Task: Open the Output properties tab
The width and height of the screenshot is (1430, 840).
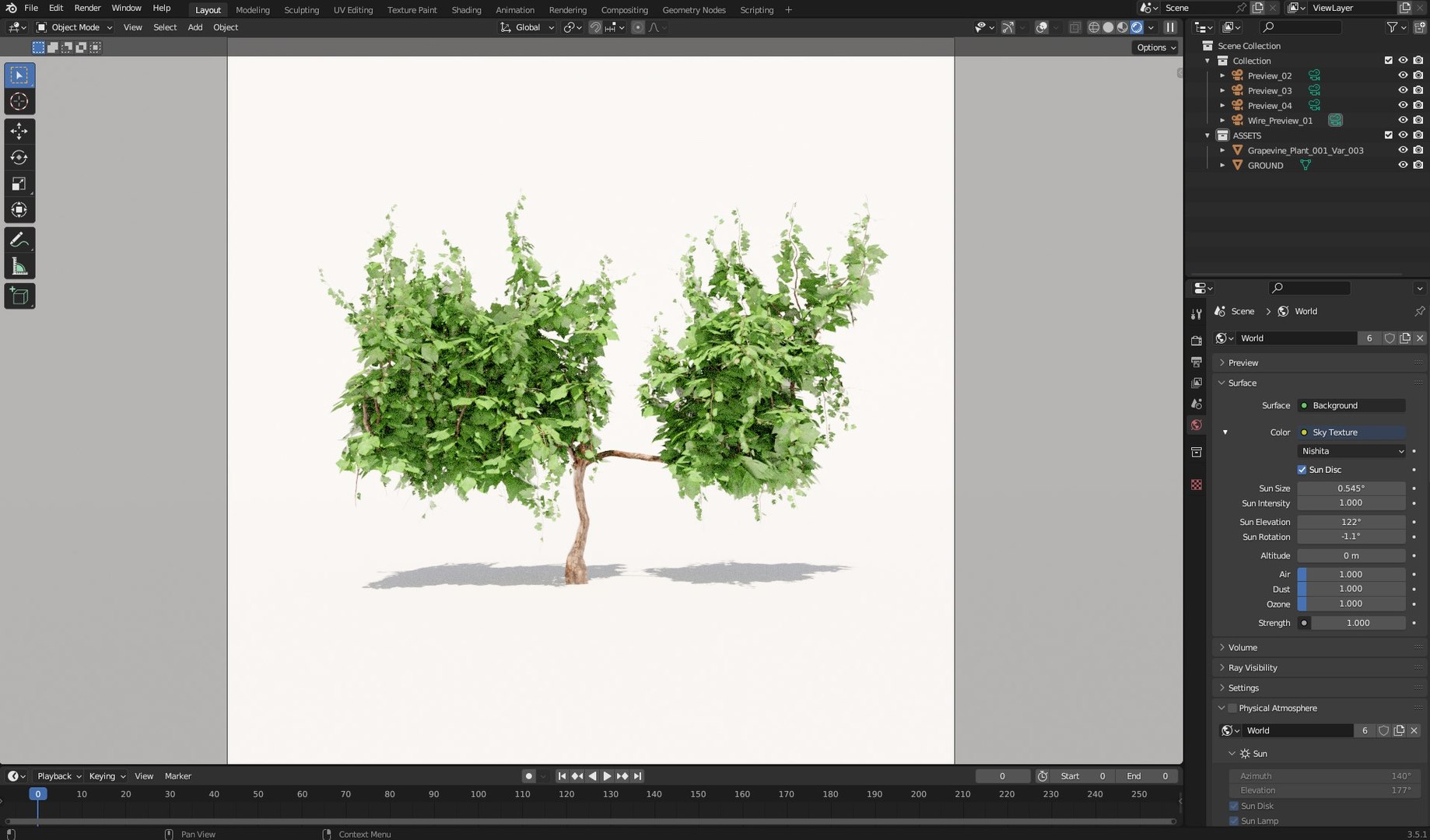Action: pyautogui.click(x=1197, y=362)
